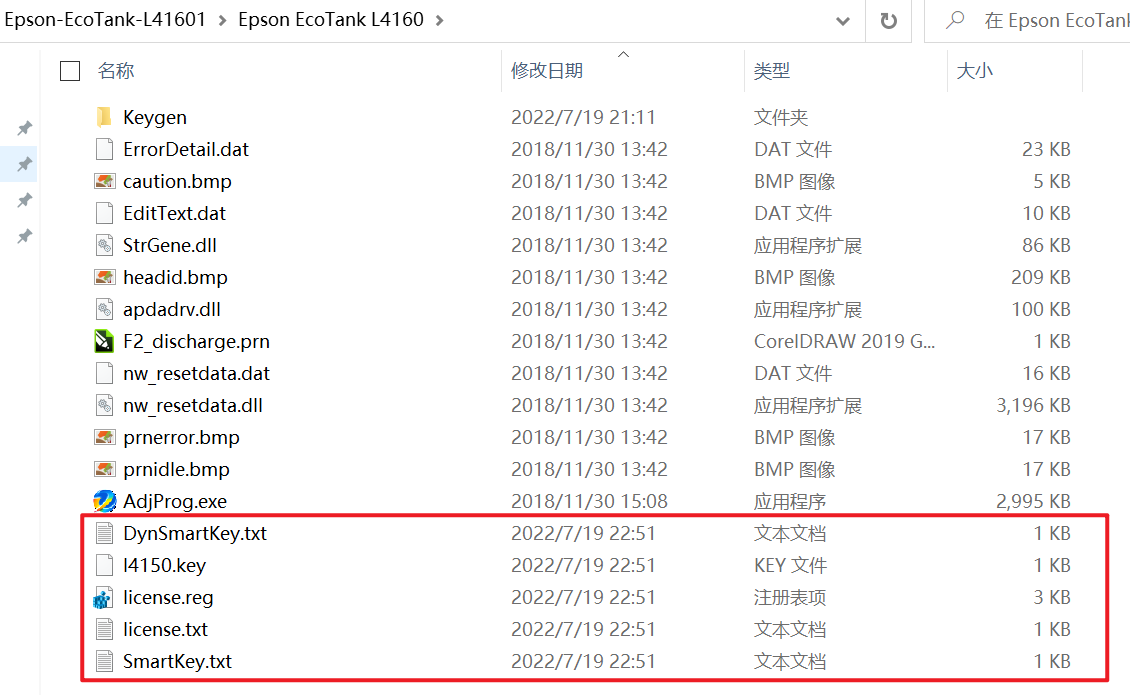Screen dimensions: 1130x695
Task: Select file name l4150.key
Action: click(164, 565)
